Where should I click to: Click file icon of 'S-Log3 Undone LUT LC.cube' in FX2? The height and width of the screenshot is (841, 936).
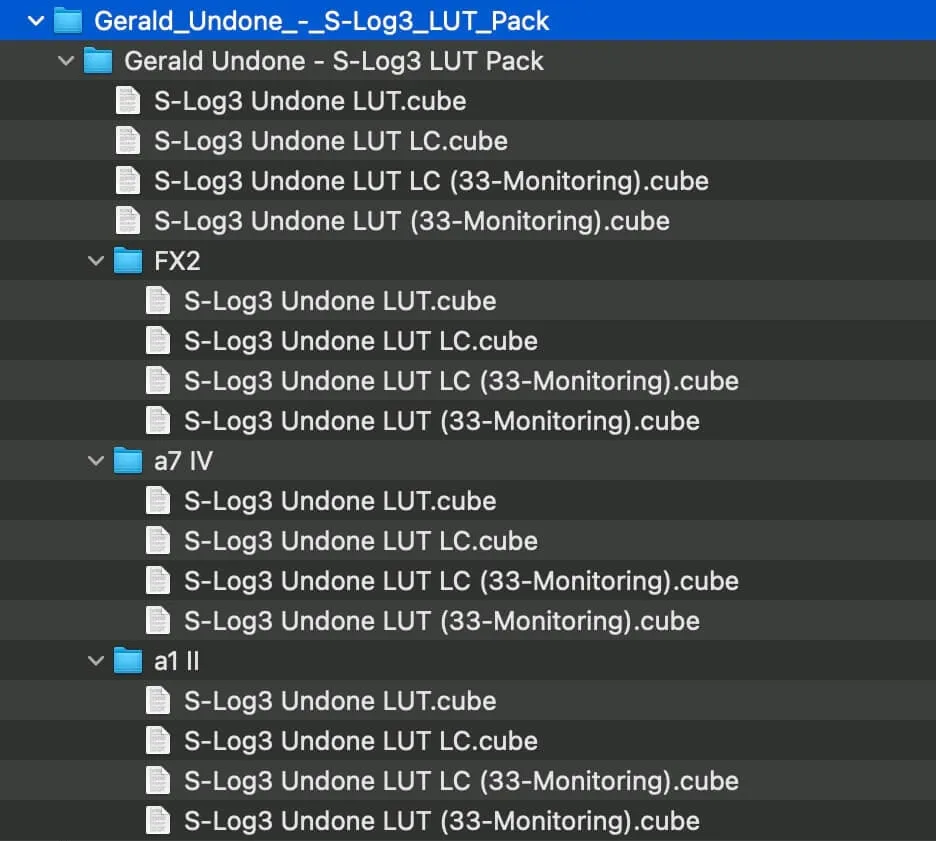157,341
